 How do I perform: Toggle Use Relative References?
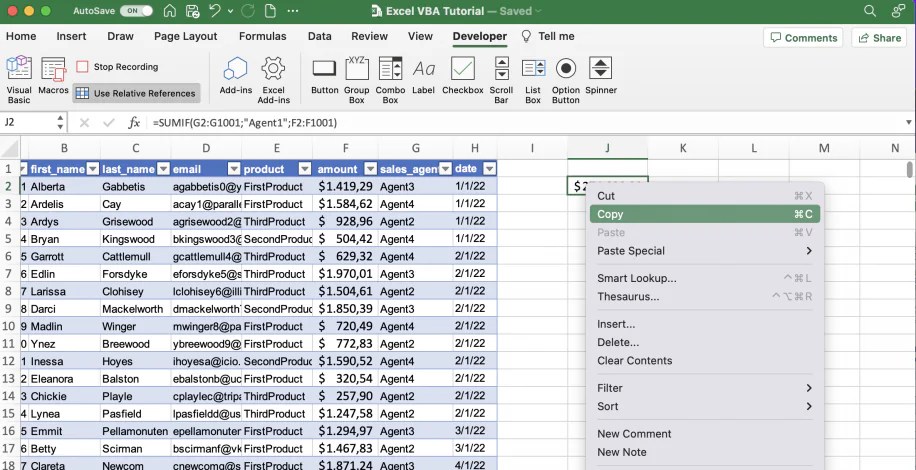pyautogui.click(x=137, y=93)
